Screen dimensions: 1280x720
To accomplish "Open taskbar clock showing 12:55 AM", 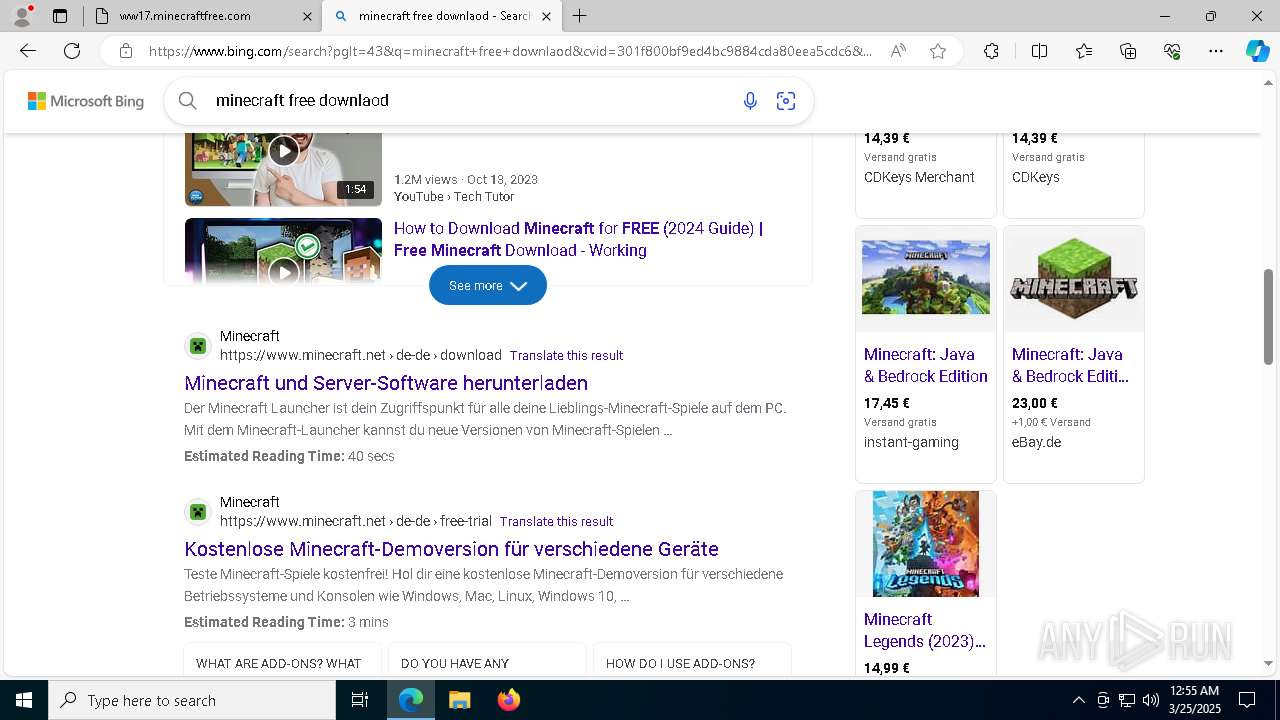I will tap(1193, 700).
